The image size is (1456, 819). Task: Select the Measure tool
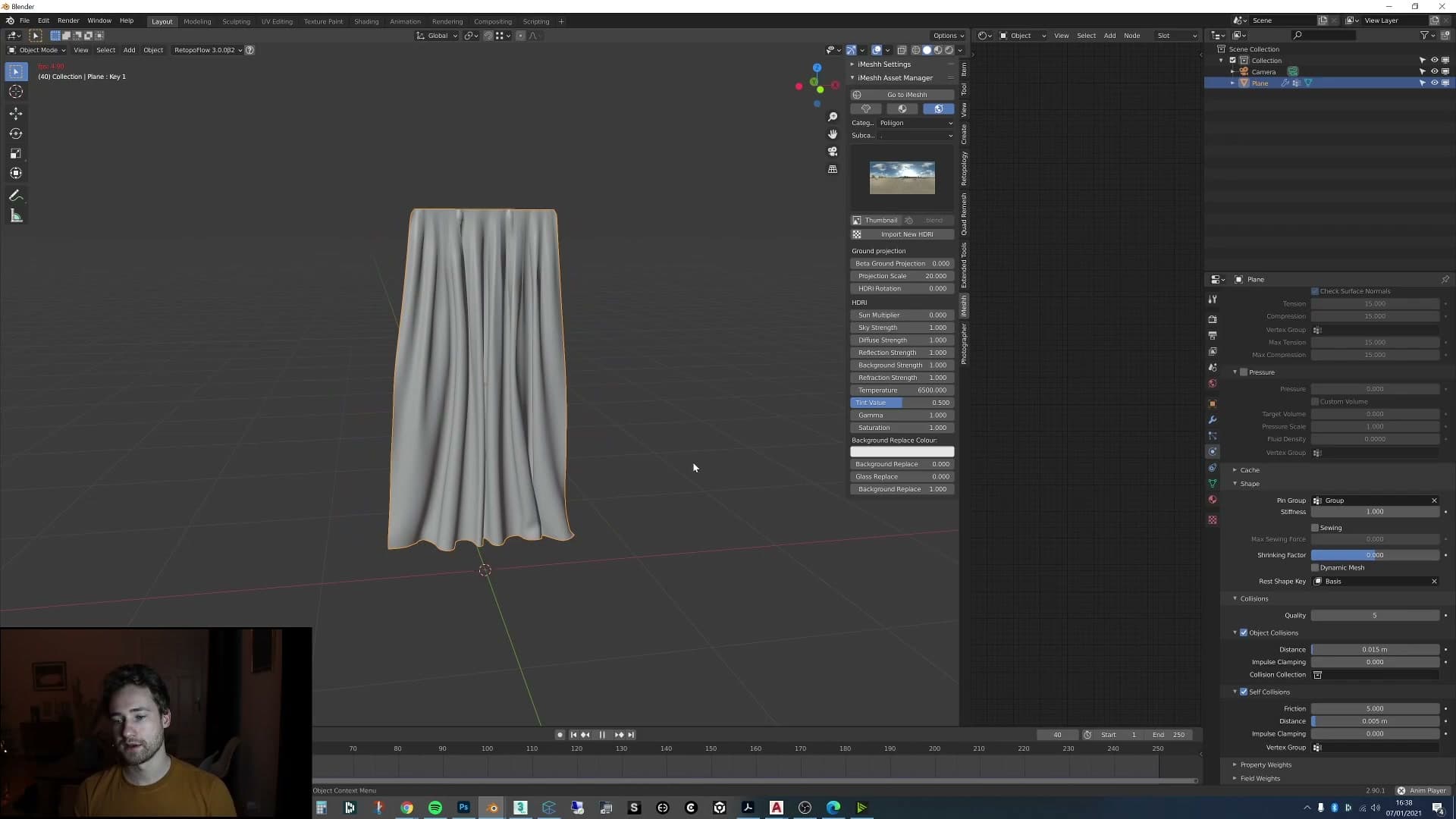pyautogui.click(x=16, y=216)
